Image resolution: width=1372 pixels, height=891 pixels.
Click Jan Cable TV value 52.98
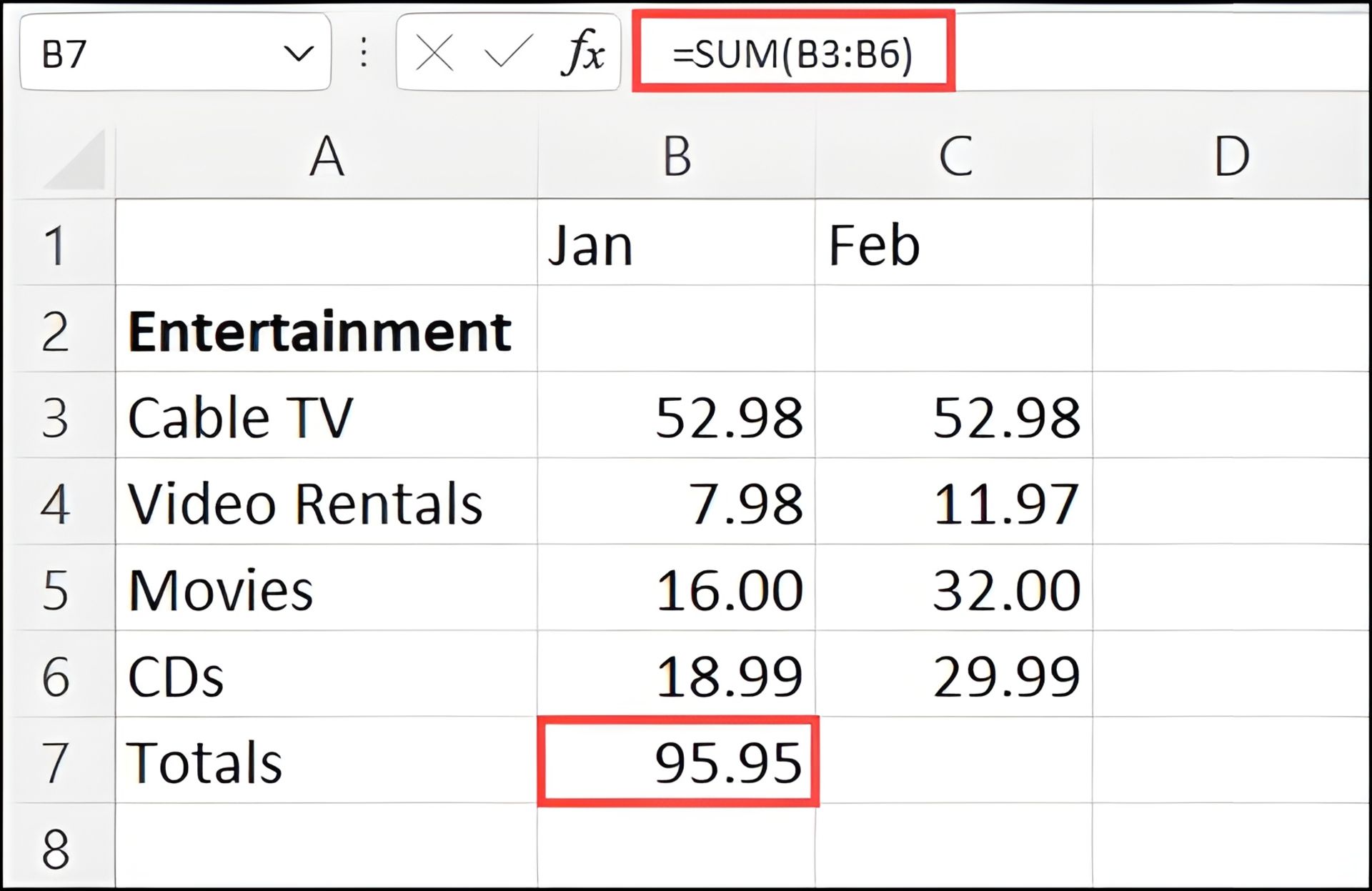pos(676,415)
